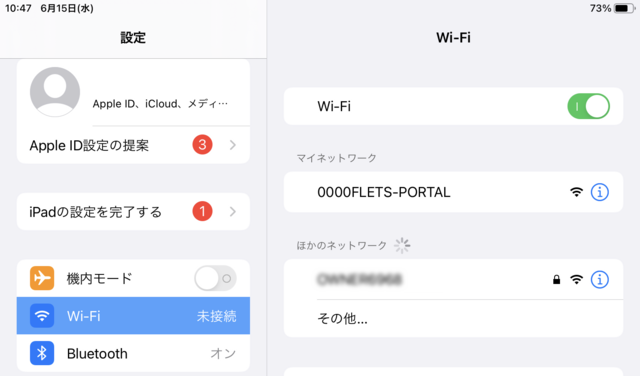Image resolution: width=640 pixels, height=376 pixels.
Task: Turn off the Wi-Fi switch
Action: pos(589,107)
